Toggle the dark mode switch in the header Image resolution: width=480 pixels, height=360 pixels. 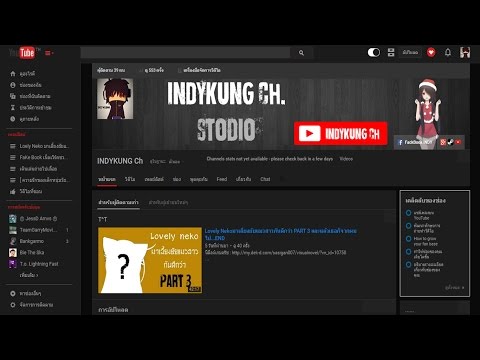tap(374, 52)
